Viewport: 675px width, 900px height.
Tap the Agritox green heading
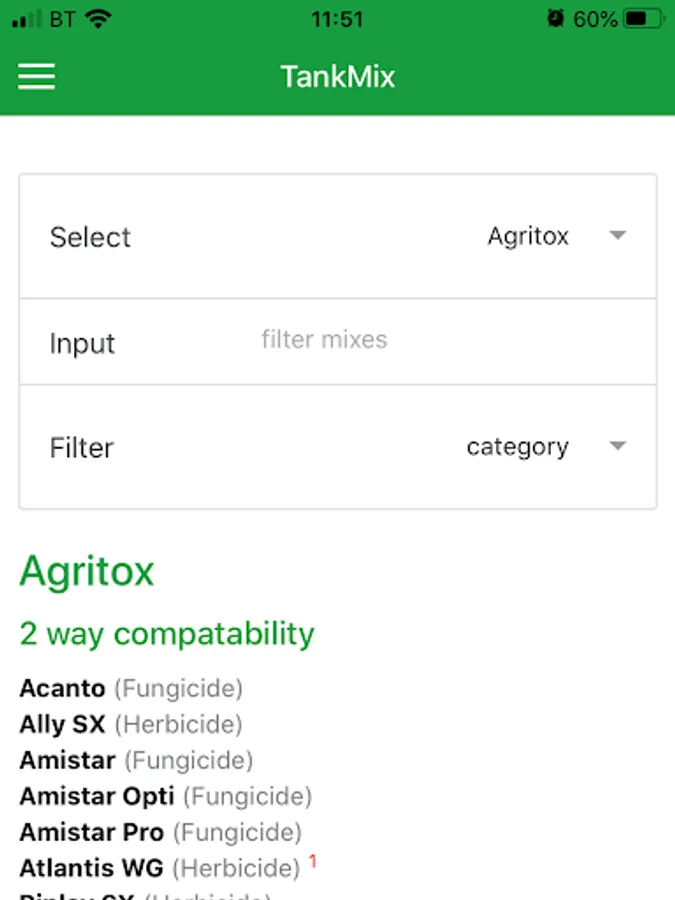click(87, 572)
